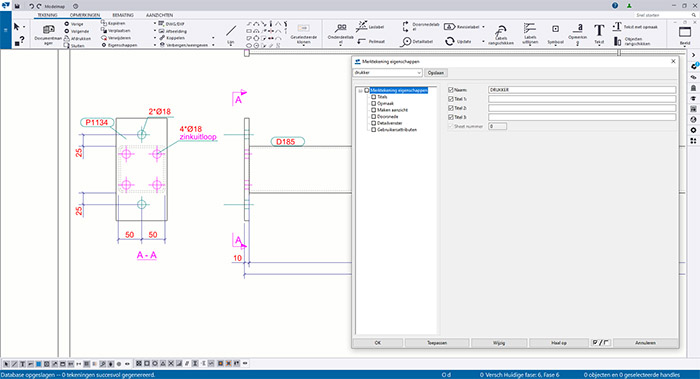Toggle the Titel 1 checkbox
The image size is (700, 379).
(x=450, y=99)
